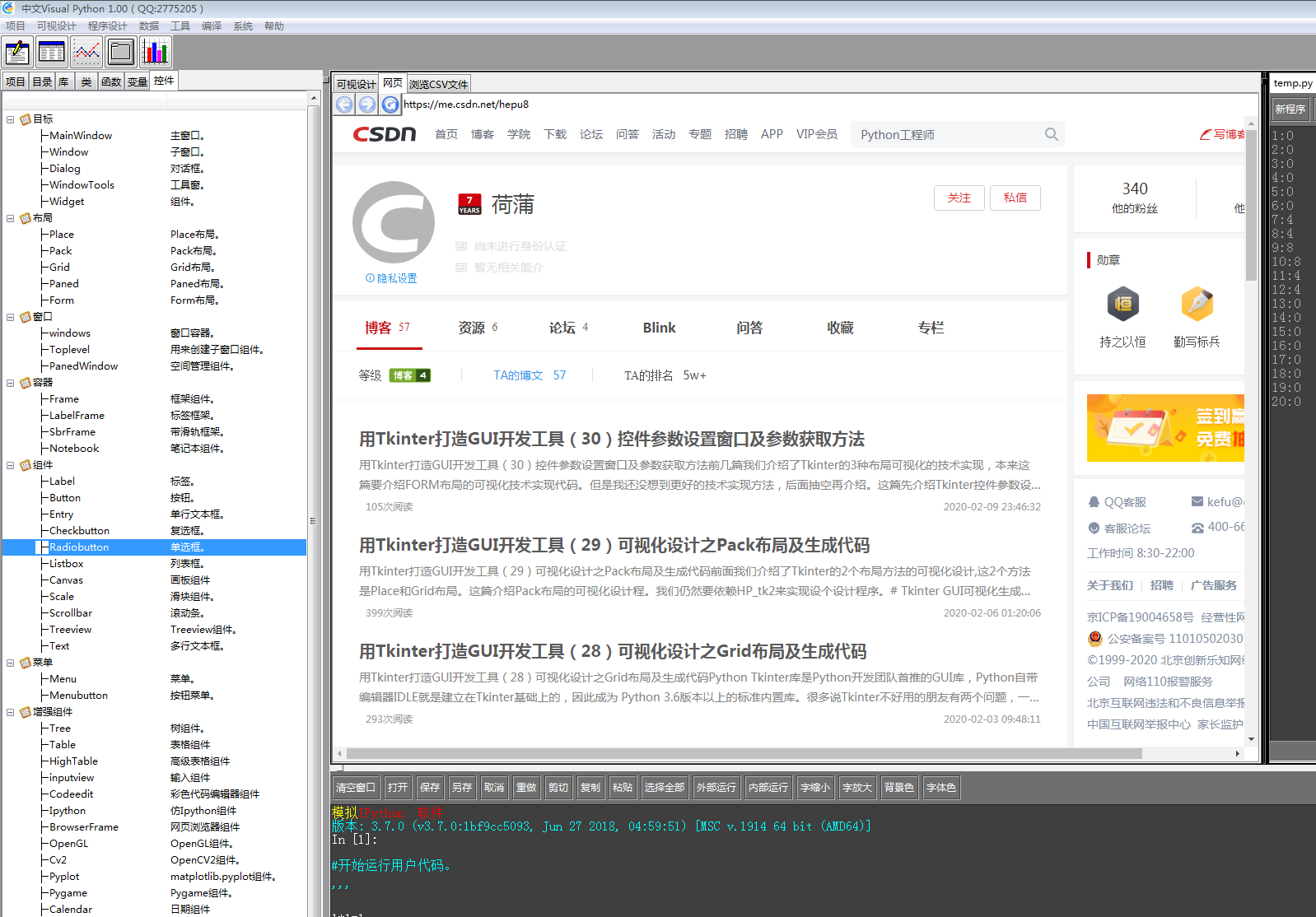Click the TA的博文 57 link
The width and height of the screenshot is (1316, 917).
530,375
